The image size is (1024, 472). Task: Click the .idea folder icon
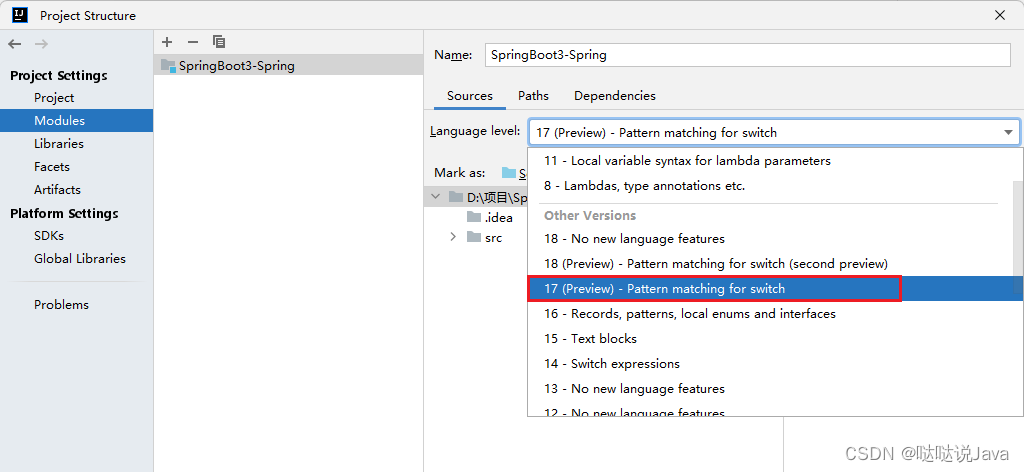[473, 217]
